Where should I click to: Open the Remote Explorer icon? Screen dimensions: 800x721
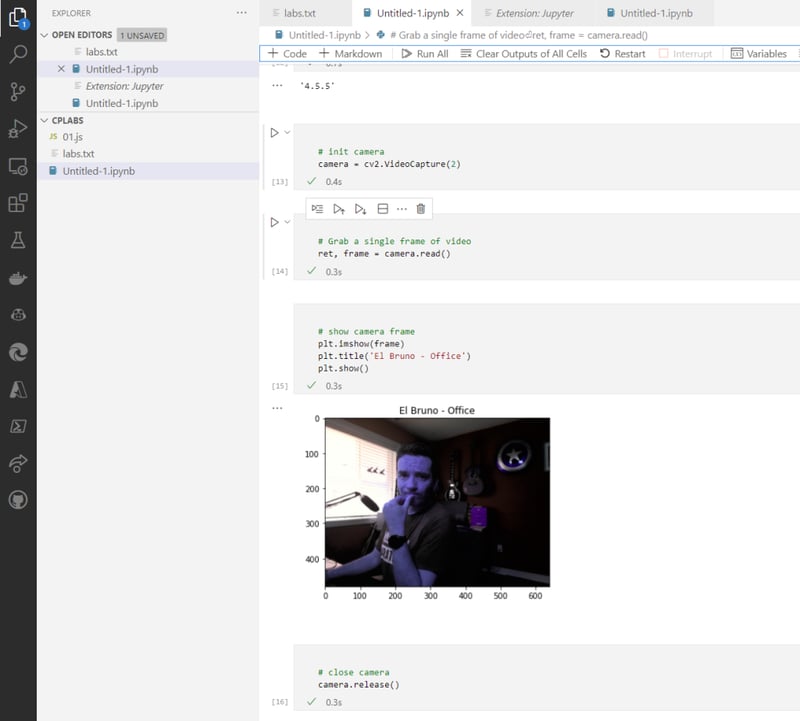click(18, 166)
